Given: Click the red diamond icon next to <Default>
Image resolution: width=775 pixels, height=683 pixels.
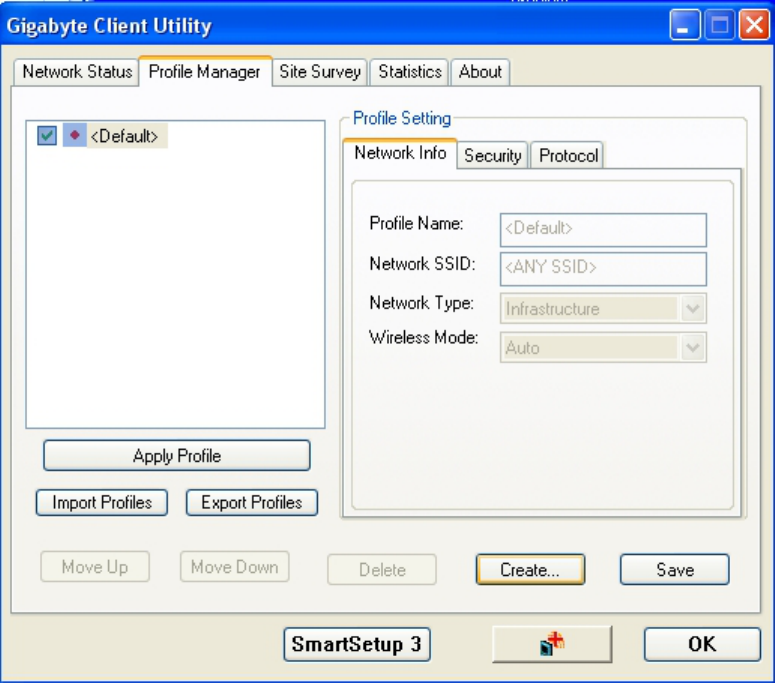Looking at the screenshot, I should 75,135.
